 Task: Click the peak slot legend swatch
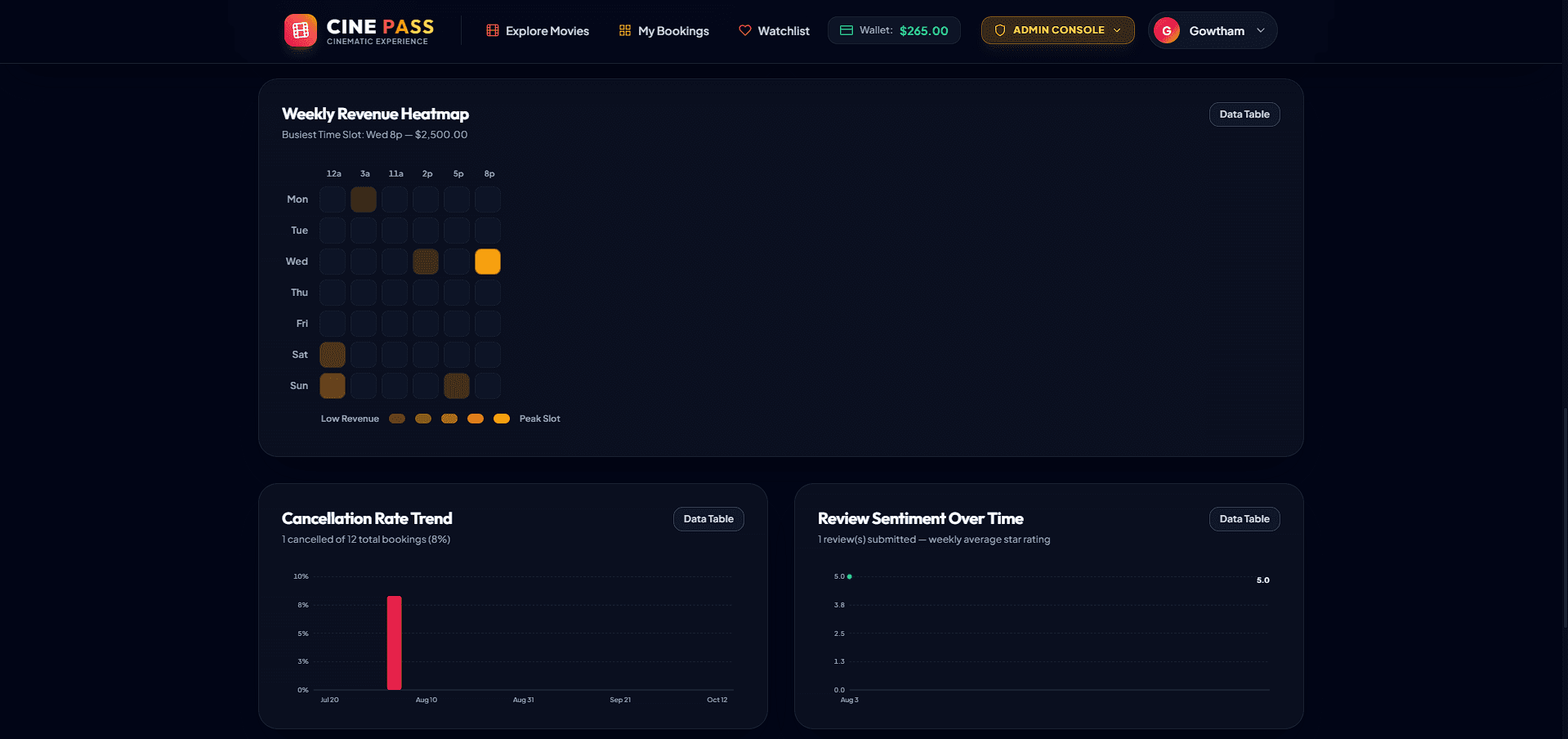point(502,419)
